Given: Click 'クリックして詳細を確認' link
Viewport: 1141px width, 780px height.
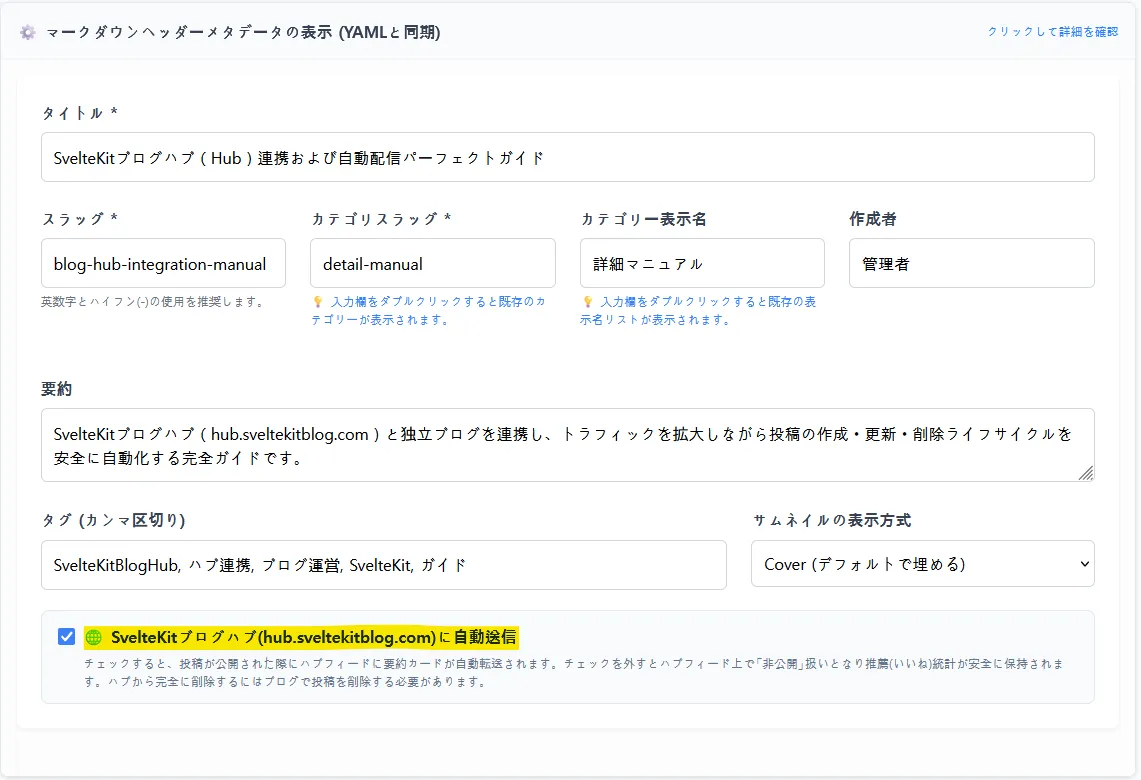Looking at the screenshot, I should 1052,32.
